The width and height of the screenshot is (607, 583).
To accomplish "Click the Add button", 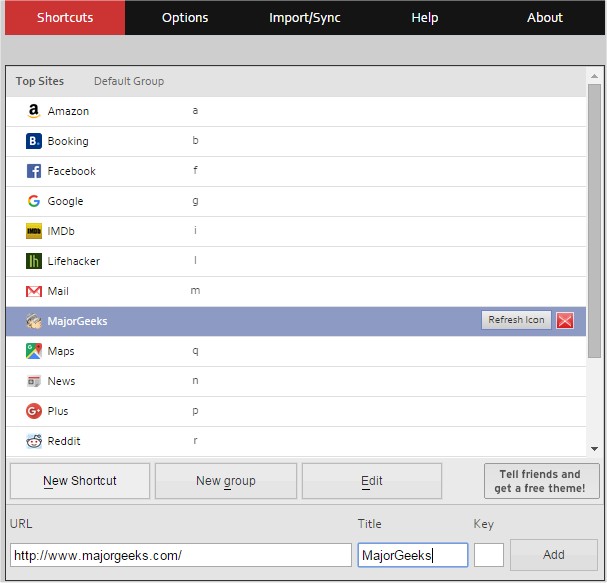I will pyautogui.click(x=554, y=555).
